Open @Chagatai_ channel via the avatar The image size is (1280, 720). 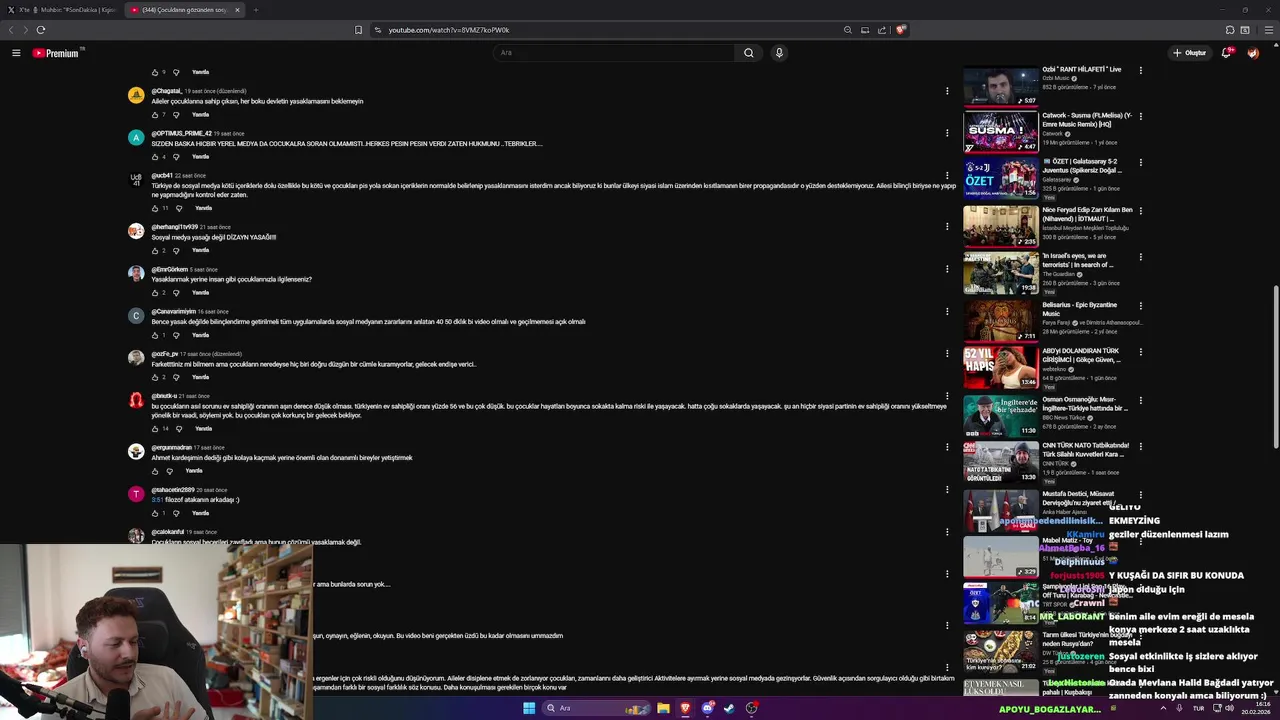(136, 95)
